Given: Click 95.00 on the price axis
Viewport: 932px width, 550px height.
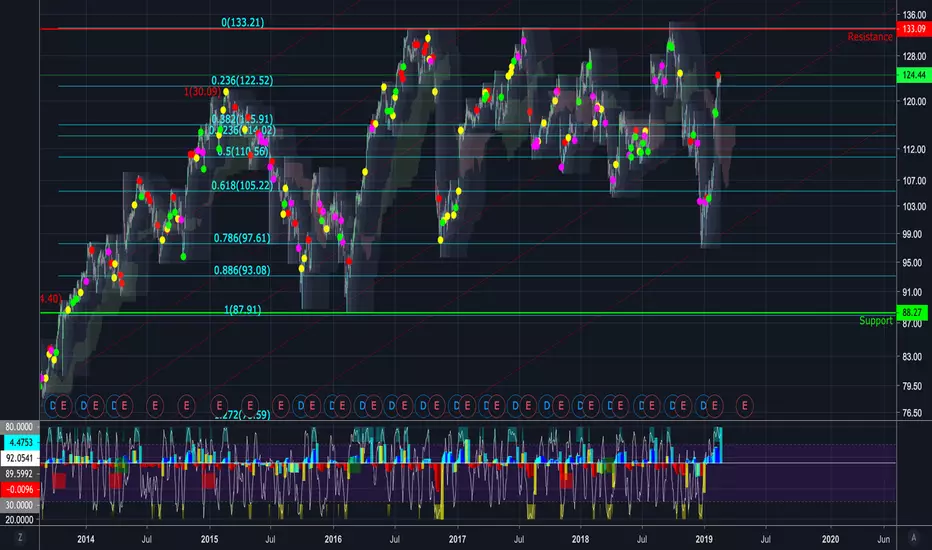Looking at the screenshot, I should click(914, 263).
